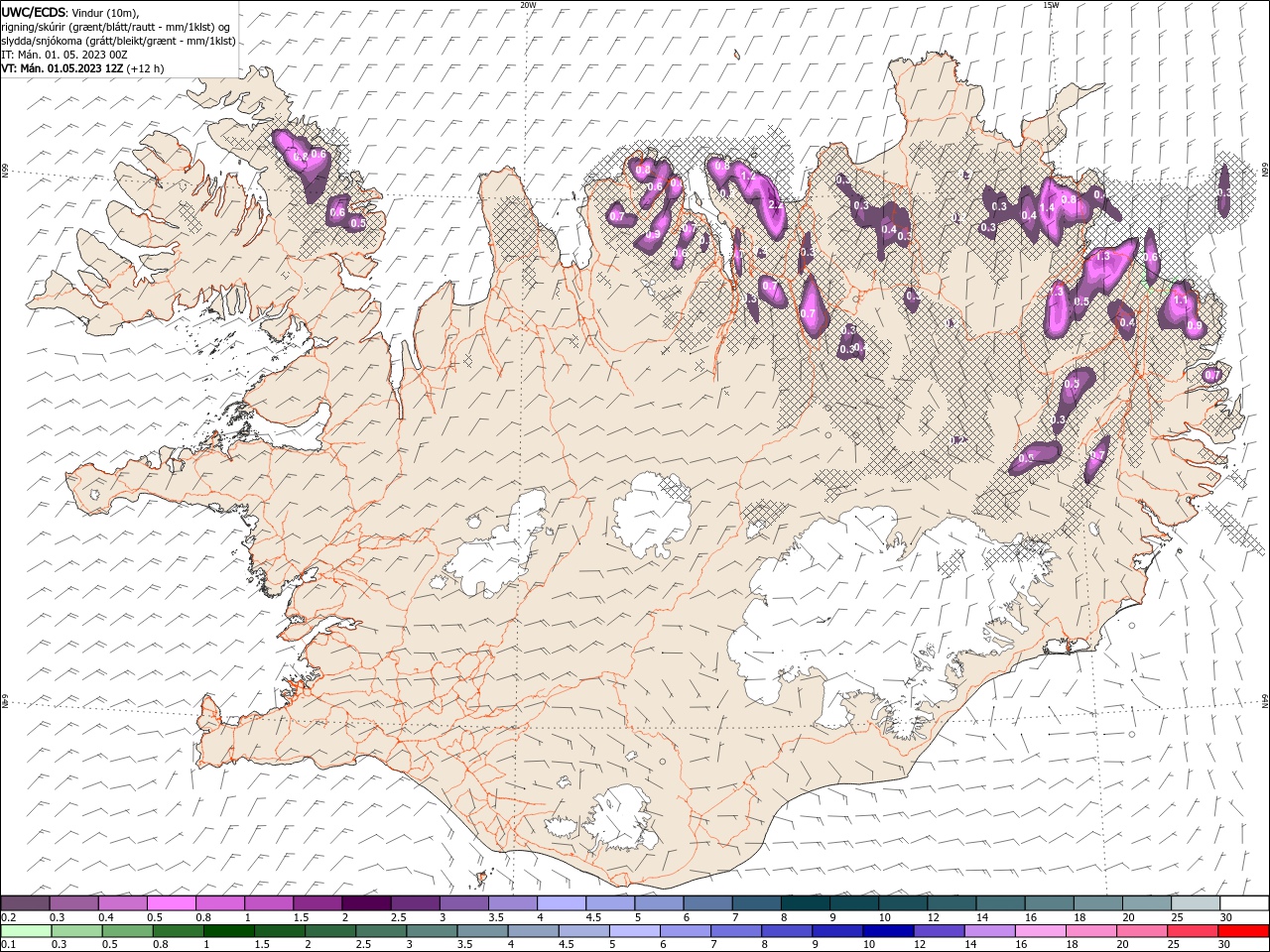
Task: Click the '0.2' label in the snow legend
Action: click(8, 917)
